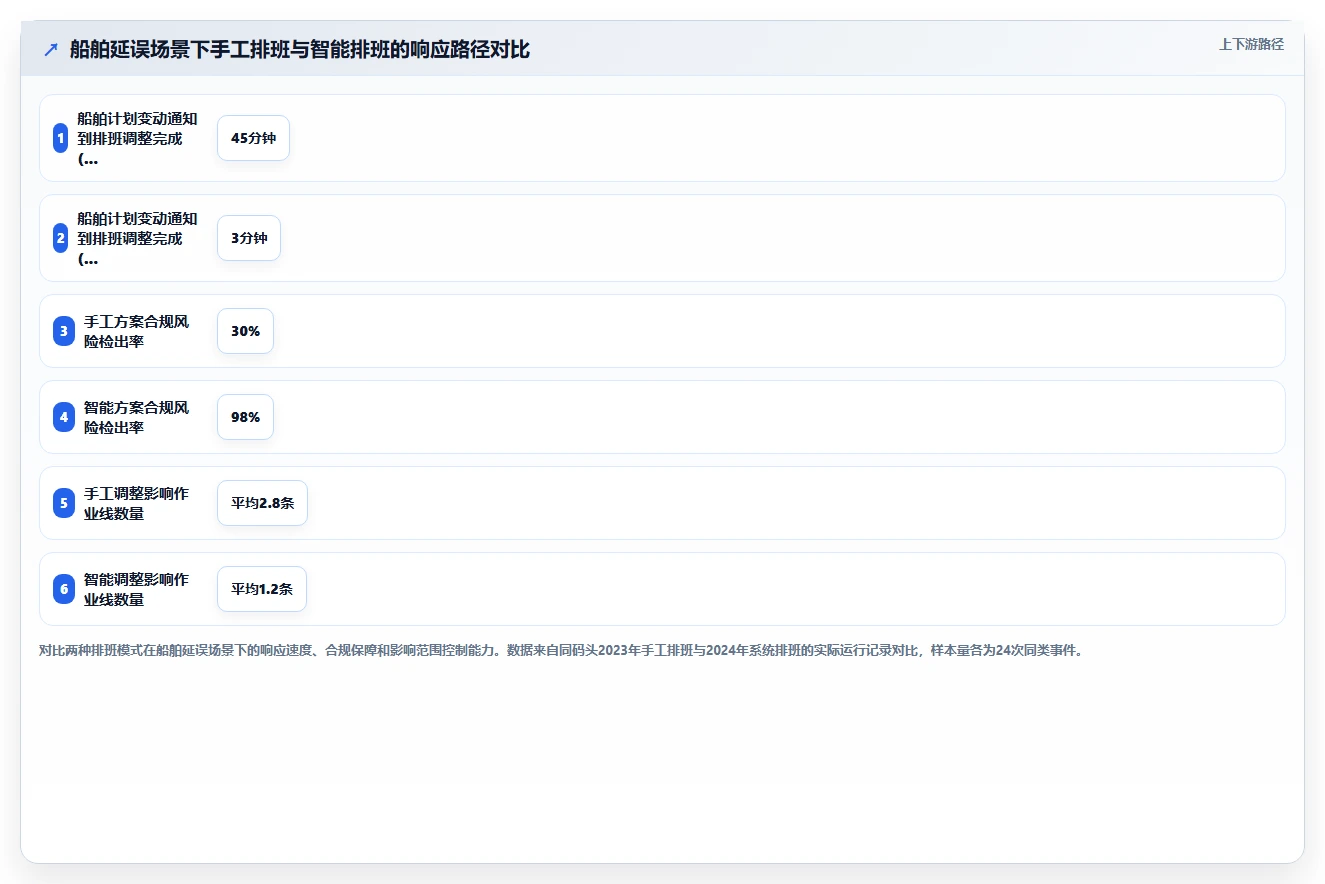Screen dimensions: 1325x884
Task: Select the number 2 step badge
Action: pos(61,238)
